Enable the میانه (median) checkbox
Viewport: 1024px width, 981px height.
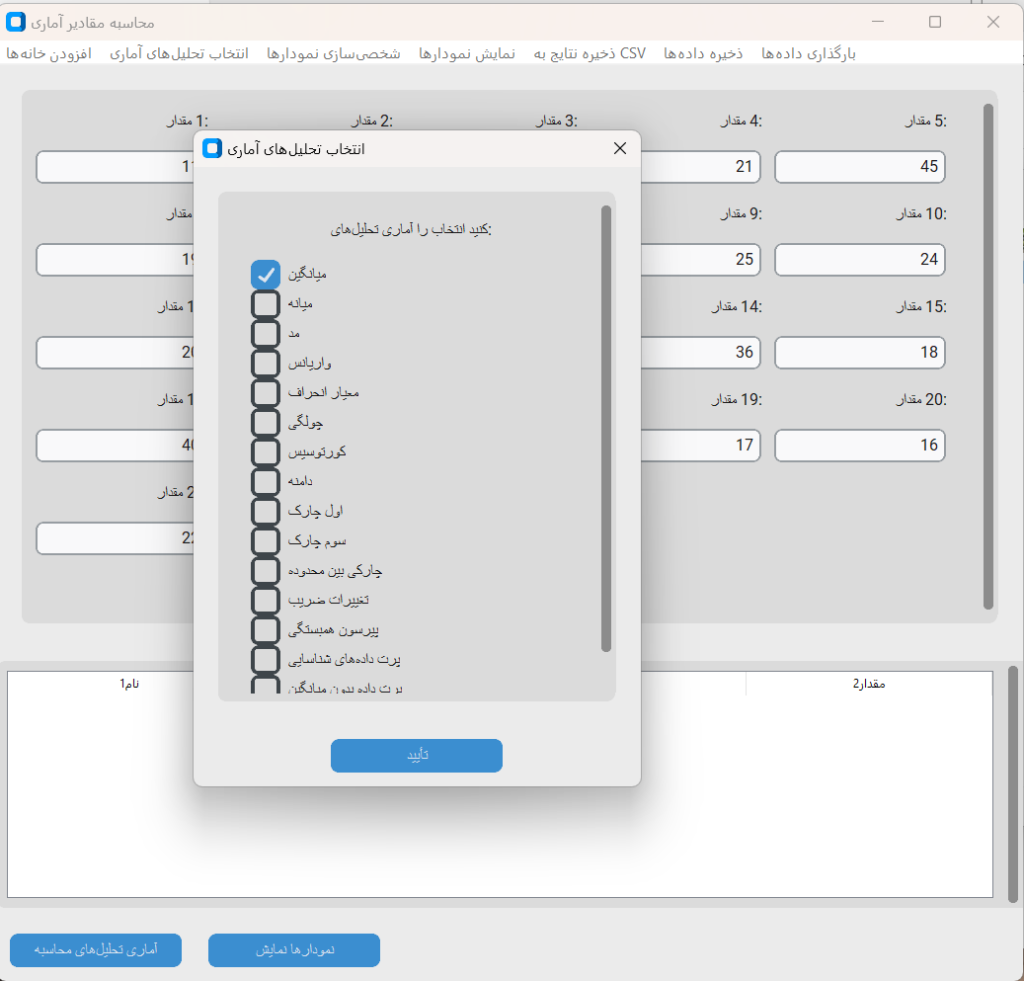(265, 303)
